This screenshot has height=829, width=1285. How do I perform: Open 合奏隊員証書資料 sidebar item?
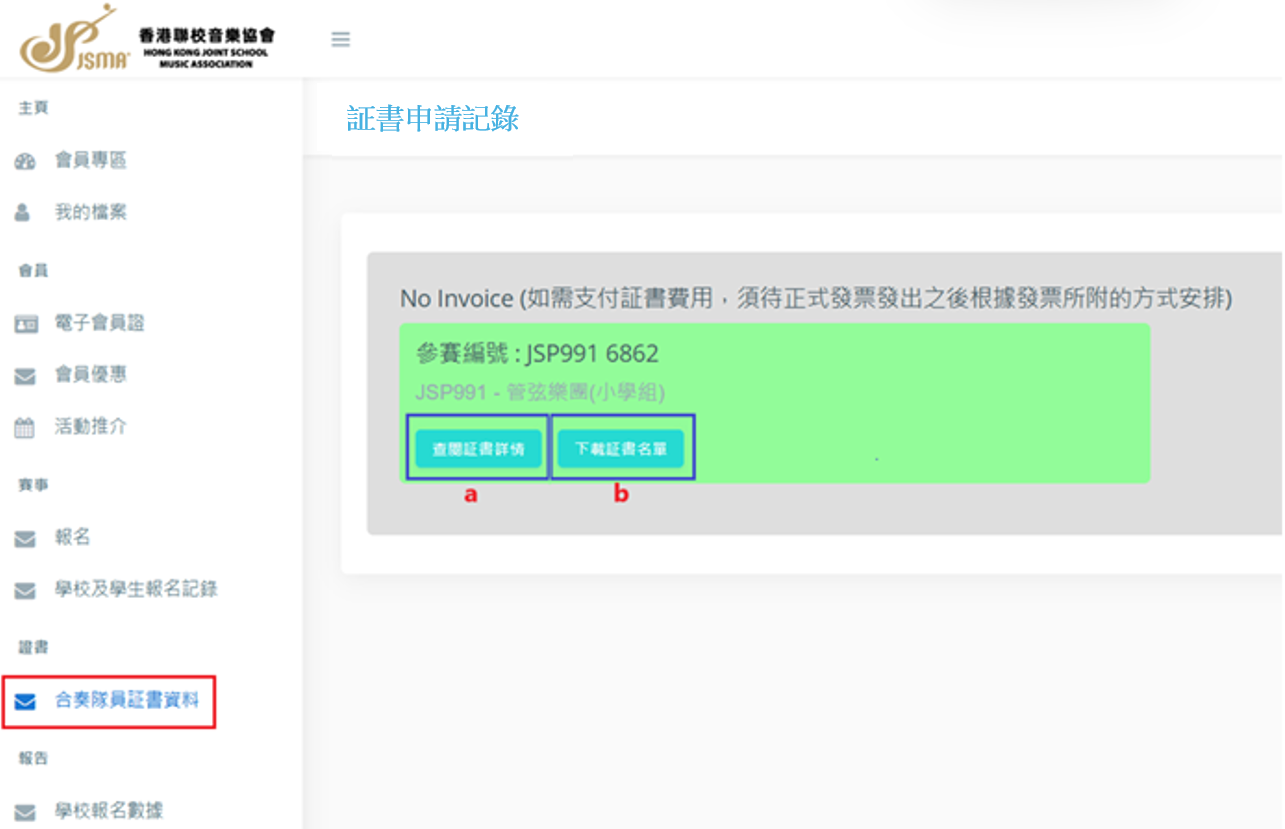(x=127, y=701)
